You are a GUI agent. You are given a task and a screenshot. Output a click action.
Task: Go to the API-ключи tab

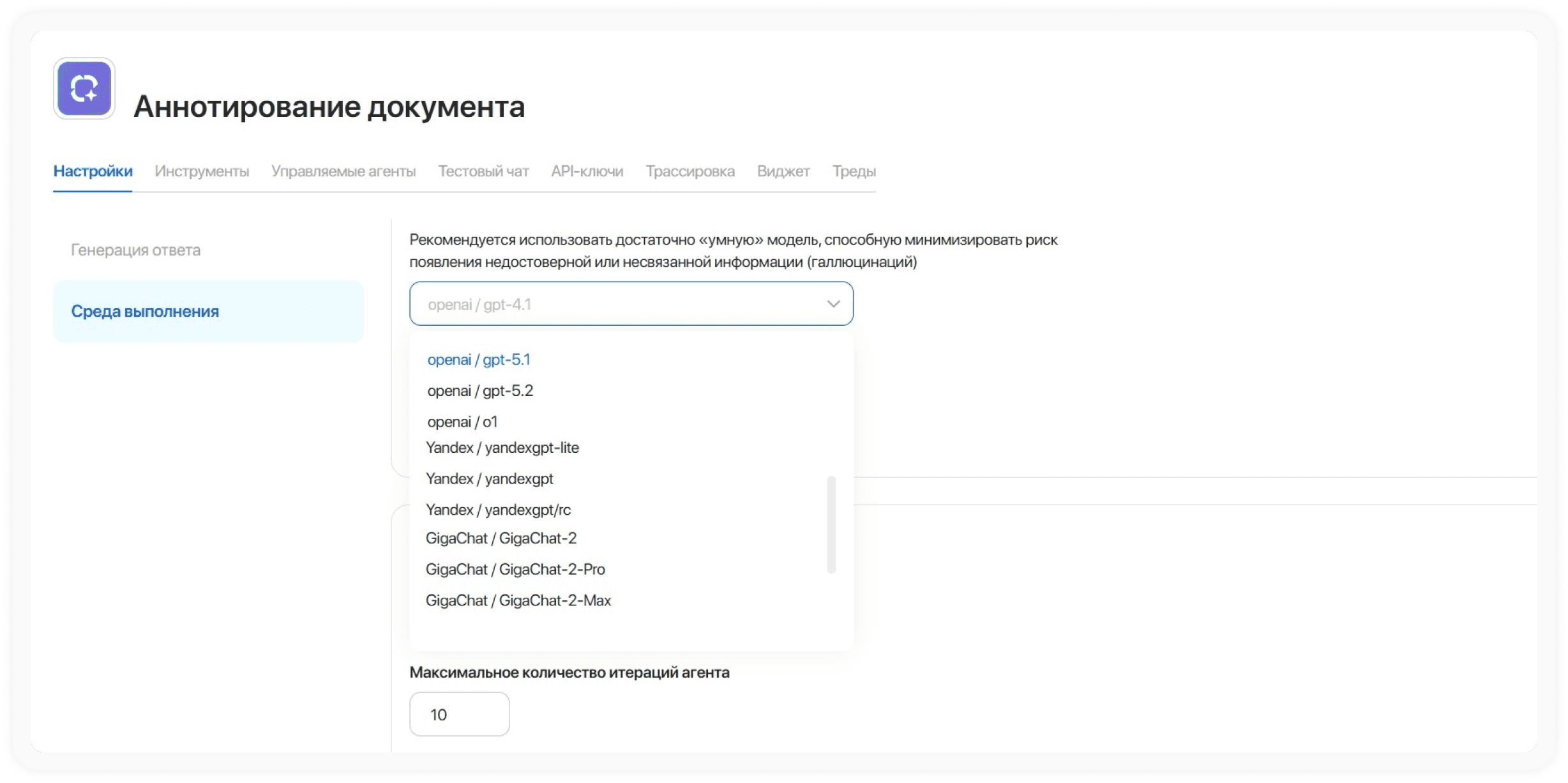(587, 171)
